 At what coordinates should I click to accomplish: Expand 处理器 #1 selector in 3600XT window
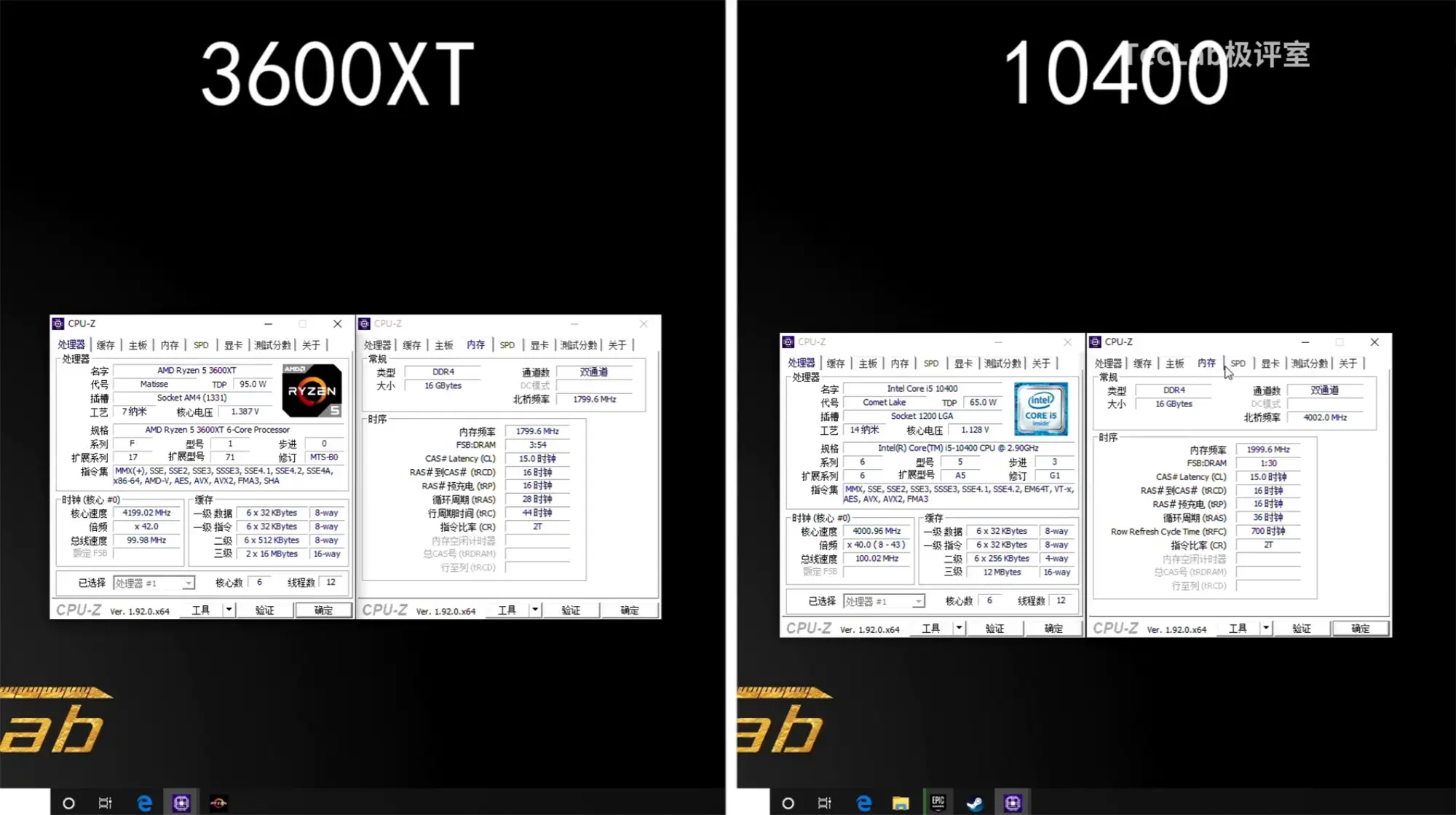[x=154, y=583]
